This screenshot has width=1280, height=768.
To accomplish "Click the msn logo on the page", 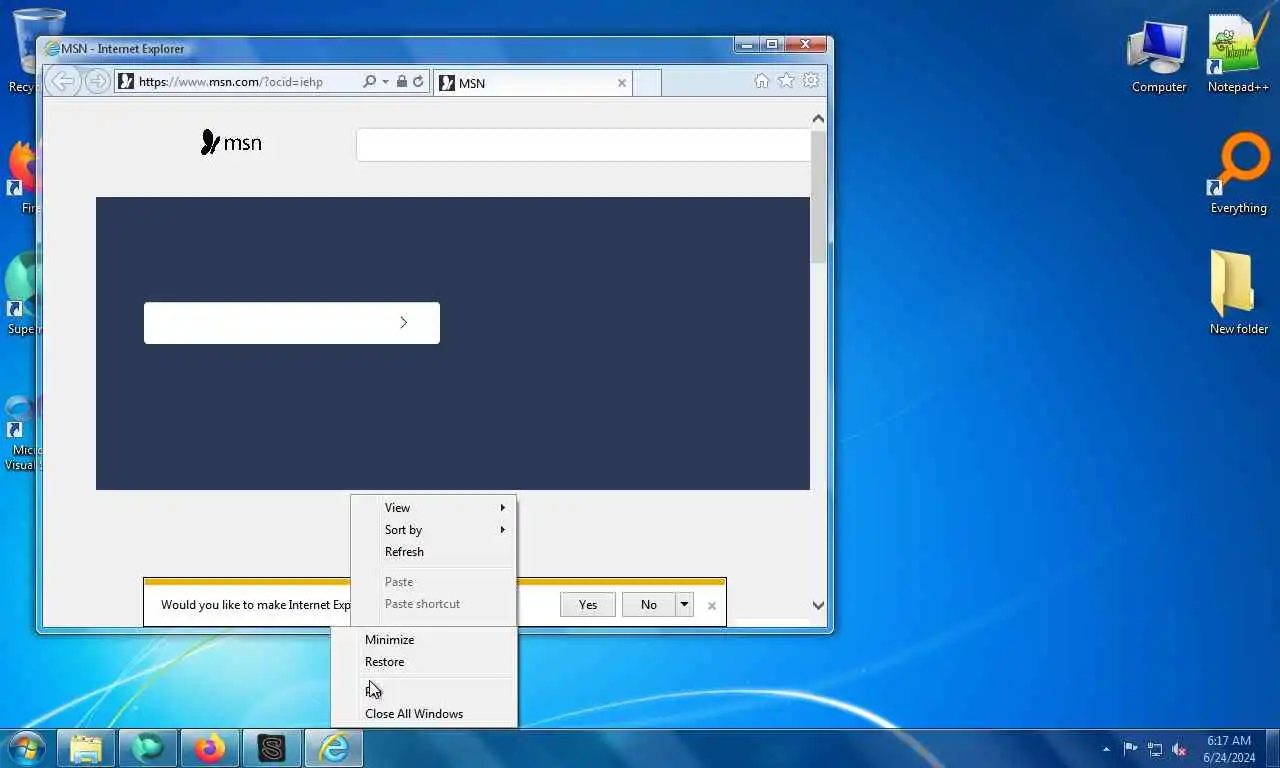I will [231, 143].
